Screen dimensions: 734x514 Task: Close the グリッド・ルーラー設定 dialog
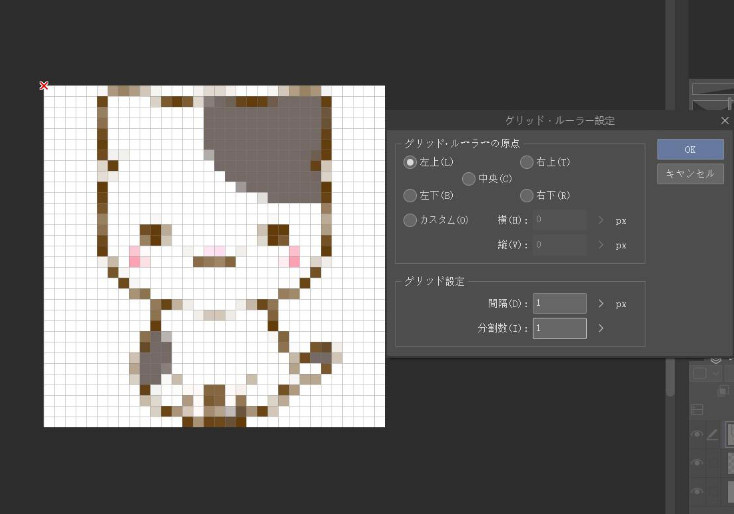[725, 120]
